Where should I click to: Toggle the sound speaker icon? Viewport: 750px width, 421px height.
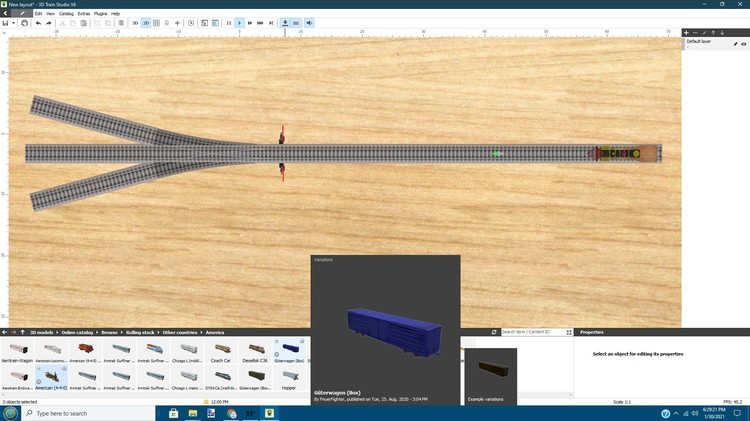coord(309,22)
